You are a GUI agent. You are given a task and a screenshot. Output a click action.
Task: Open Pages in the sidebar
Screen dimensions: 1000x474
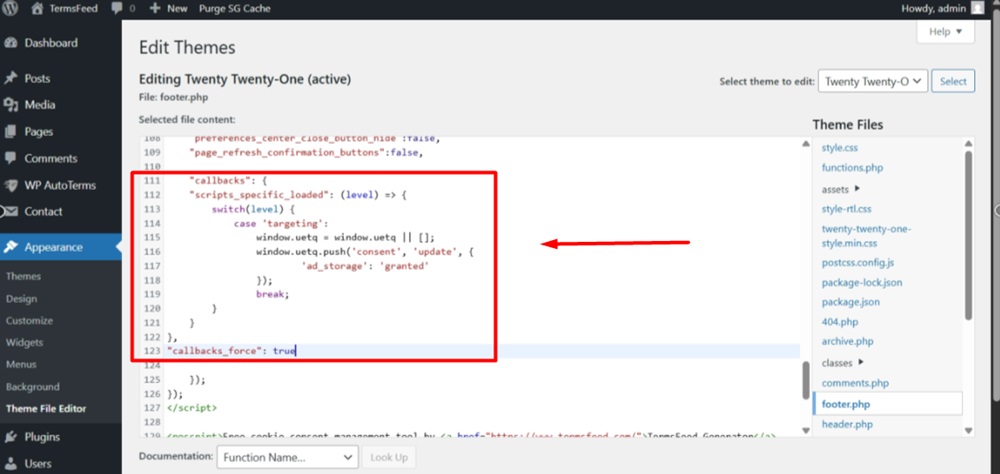39,131
